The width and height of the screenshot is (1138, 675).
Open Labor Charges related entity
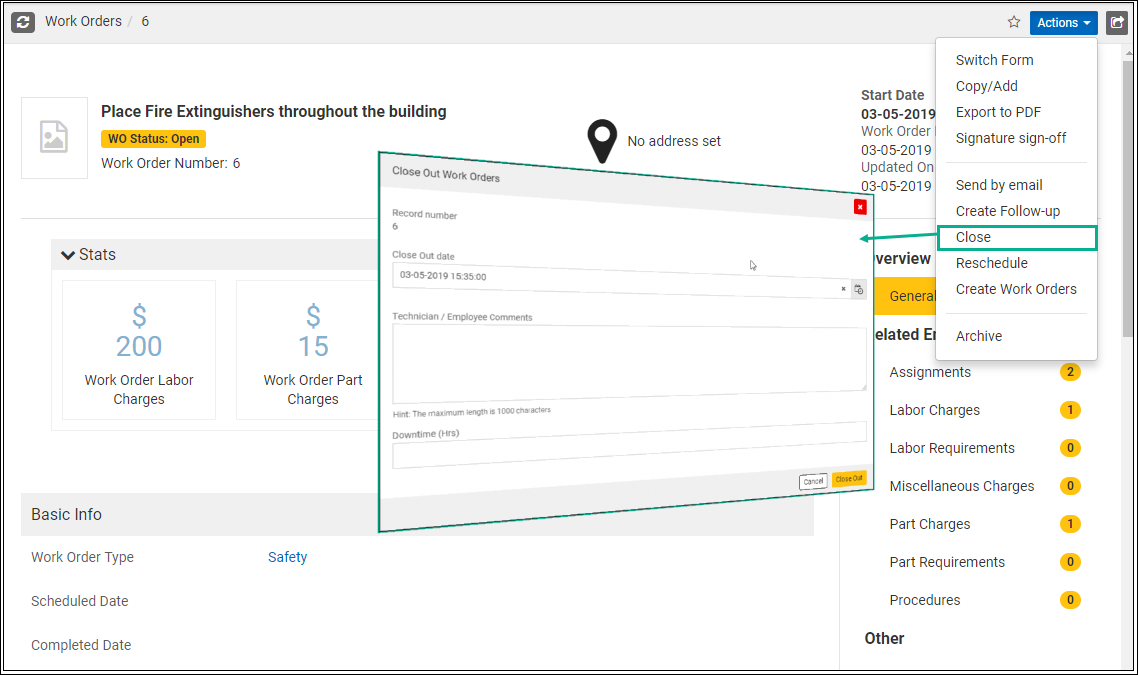934,410
